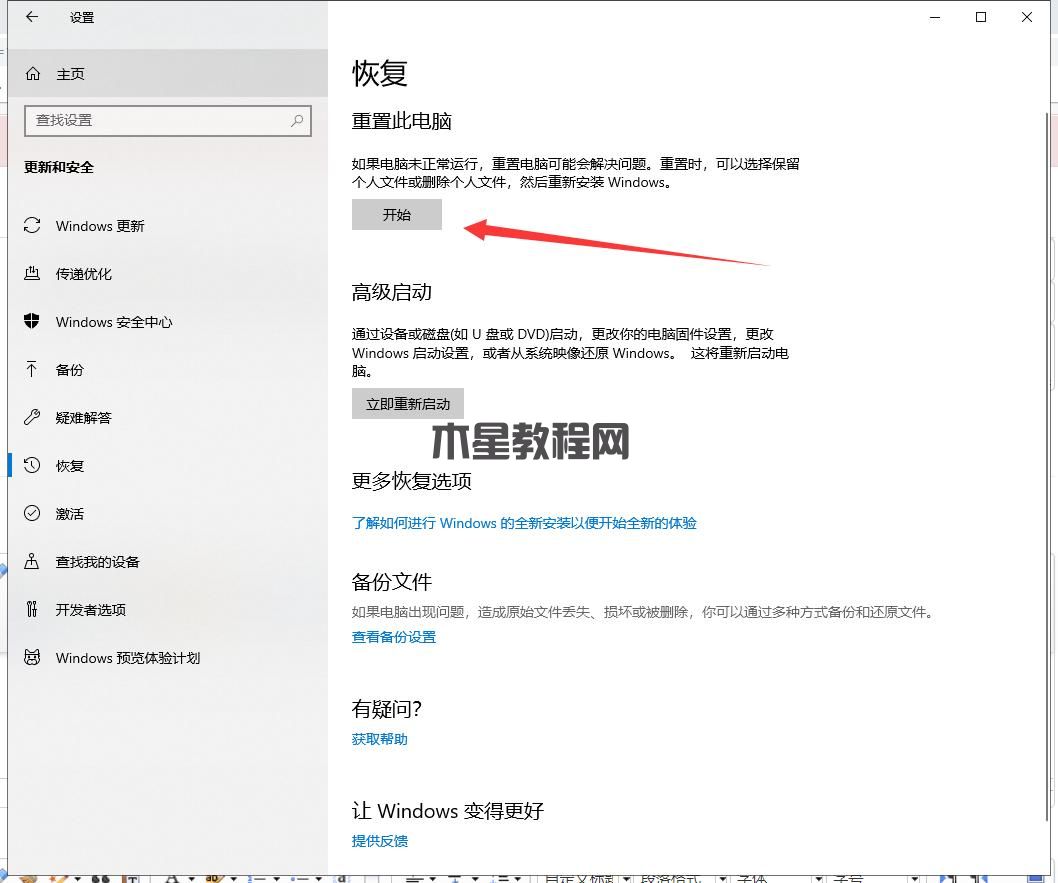Click the magnifier icon in the search box

point(297,121)
